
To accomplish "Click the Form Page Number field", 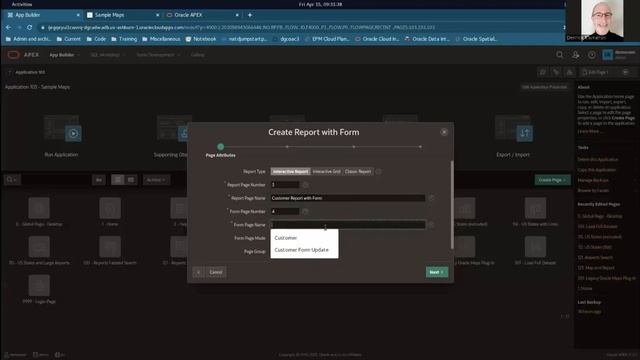I will 285,211.
